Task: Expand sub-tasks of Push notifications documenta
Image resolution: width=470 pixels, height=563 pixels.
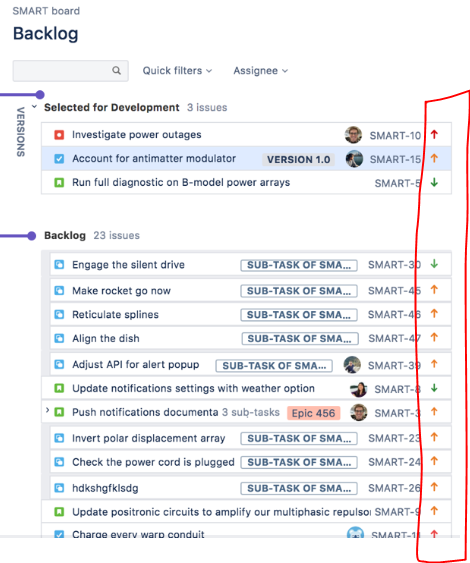Action: [x=47, y=410]
